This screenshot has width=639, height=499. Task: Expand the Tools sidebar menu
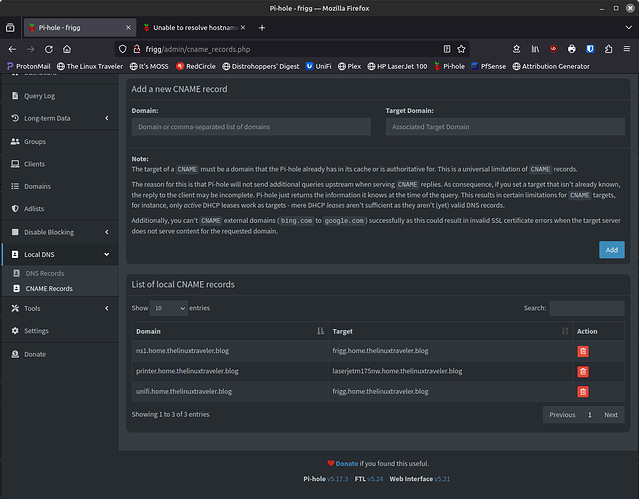point(60,308)
